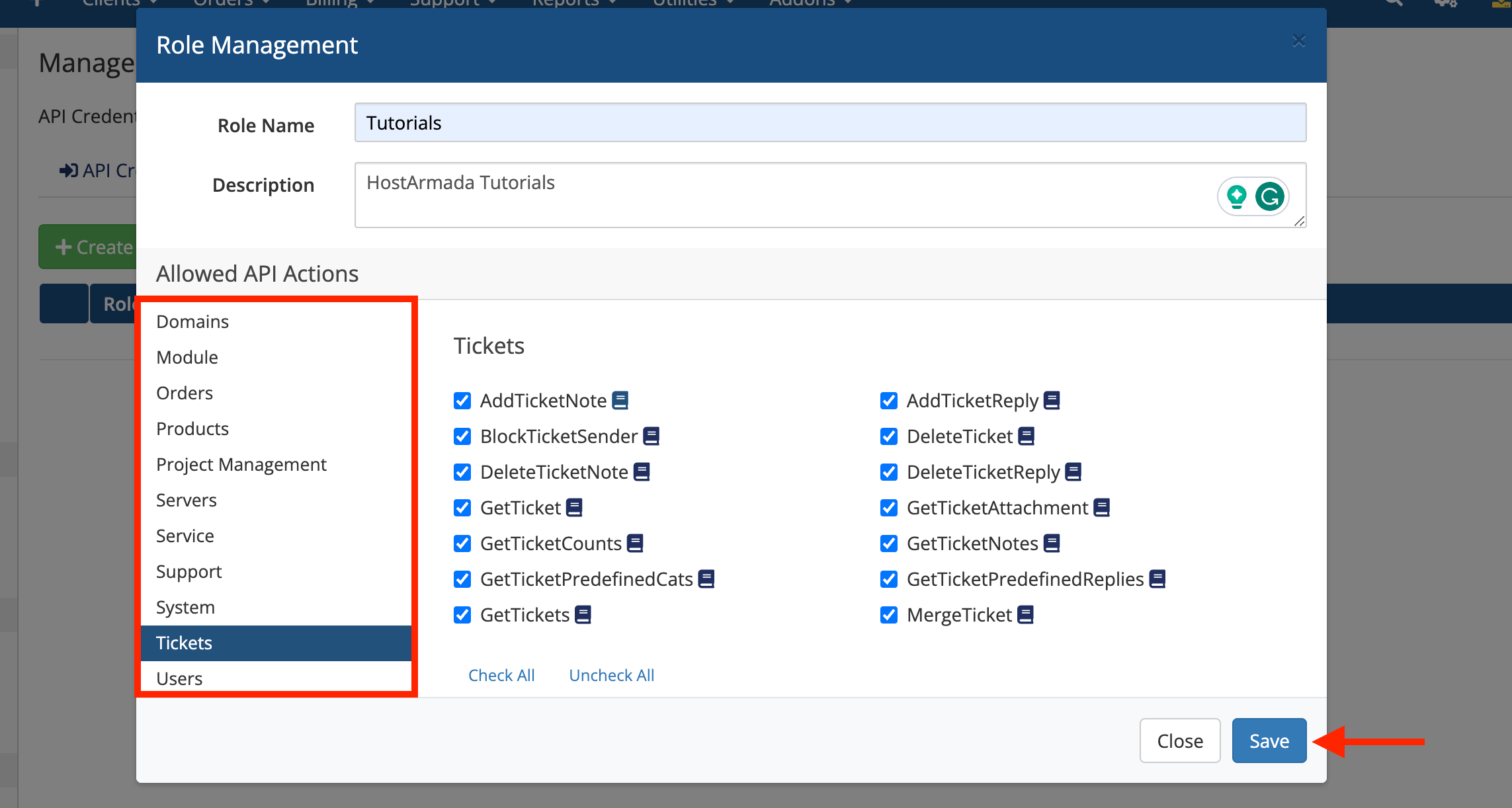Click the Grammarly icon in Description field
The image size is (1512, 808).
(1269, 196)
